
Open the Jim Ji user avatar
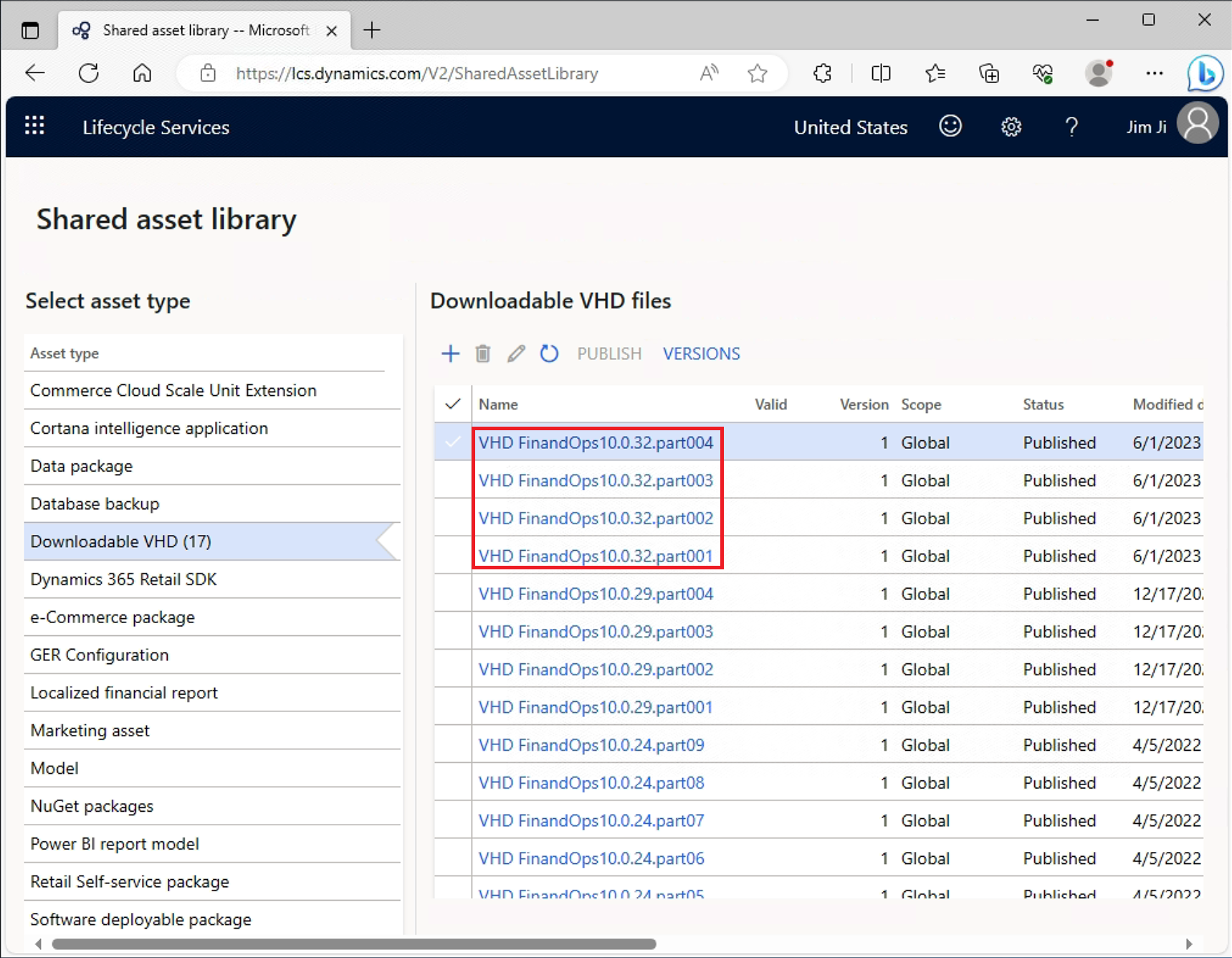click(x=1198, y=124)
